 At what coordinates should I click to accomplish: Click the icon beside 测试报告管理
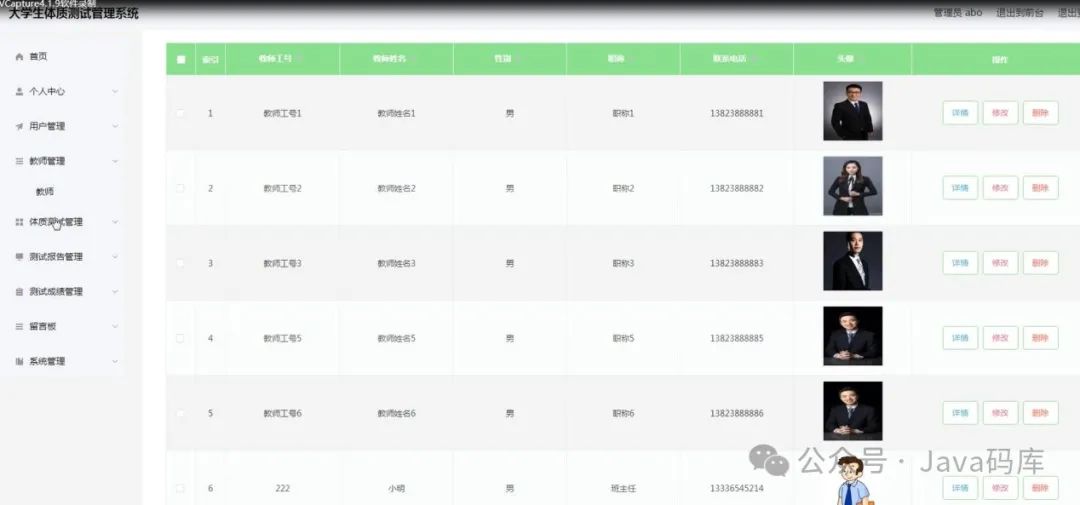19,257
